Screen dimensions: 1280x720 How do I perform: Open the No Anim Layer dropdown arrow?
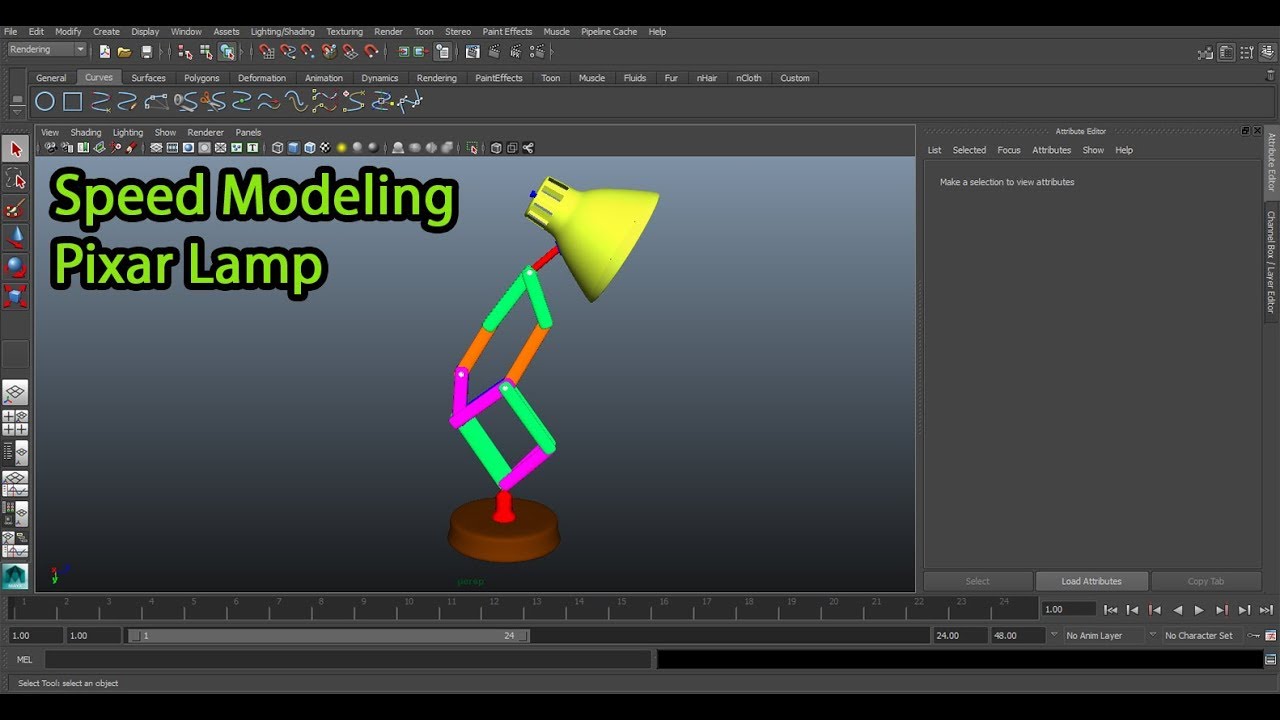pyautogui.click(x=1053, y=635)
